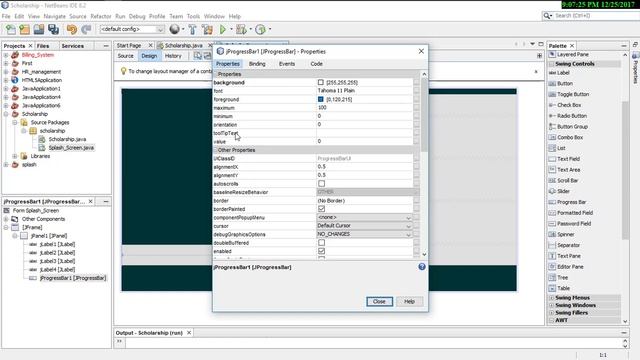Select Table in the Palette
Screen dimensions: 640x360
tap(563, 288)
